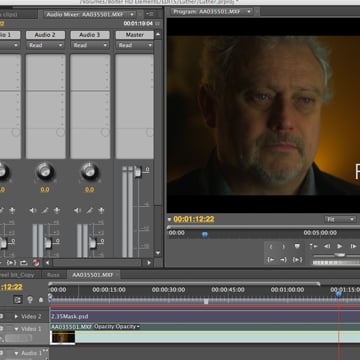Click Go to Previous Edit Point button
The width and height of the screenshot is (360, 360).
314,246
